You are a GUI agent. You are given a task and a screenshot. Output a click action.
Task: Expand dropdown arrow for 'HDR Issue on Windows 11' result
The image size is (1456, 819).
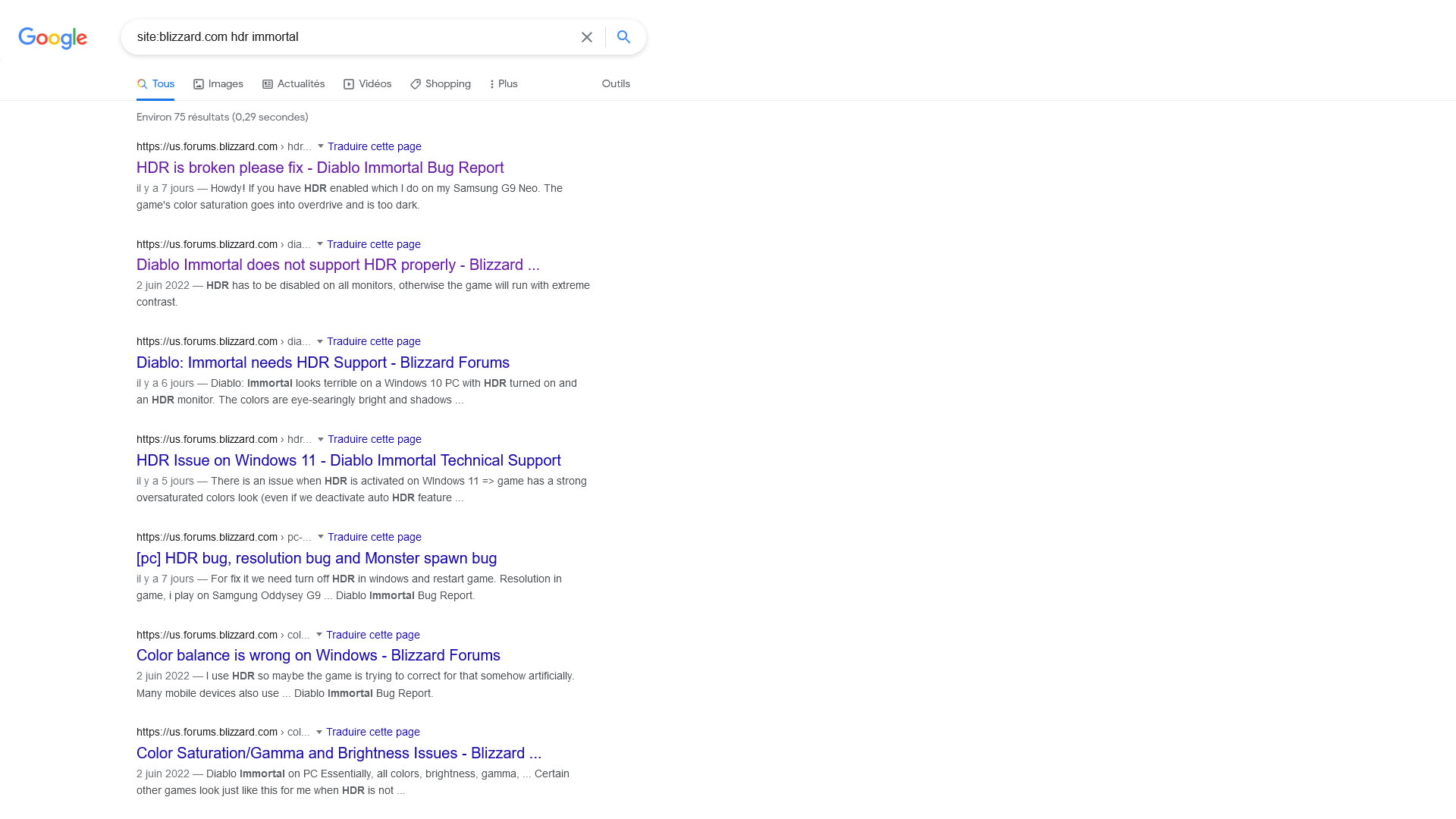click(320, 439)
